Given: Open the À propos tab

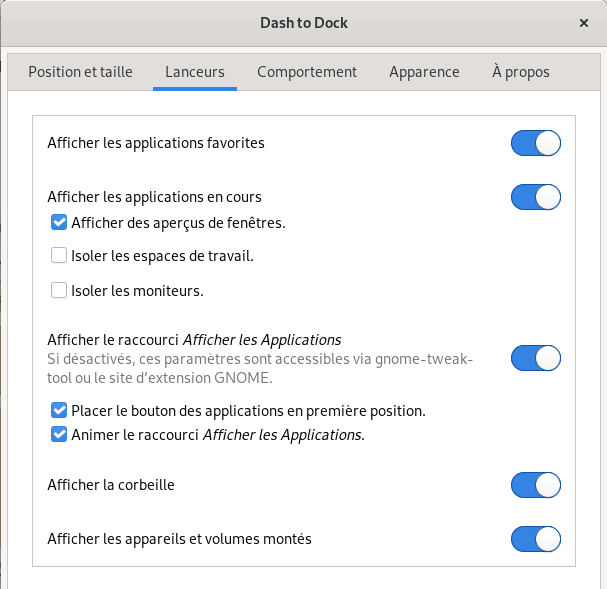Looking at the screenshot, I should point(521,72).
